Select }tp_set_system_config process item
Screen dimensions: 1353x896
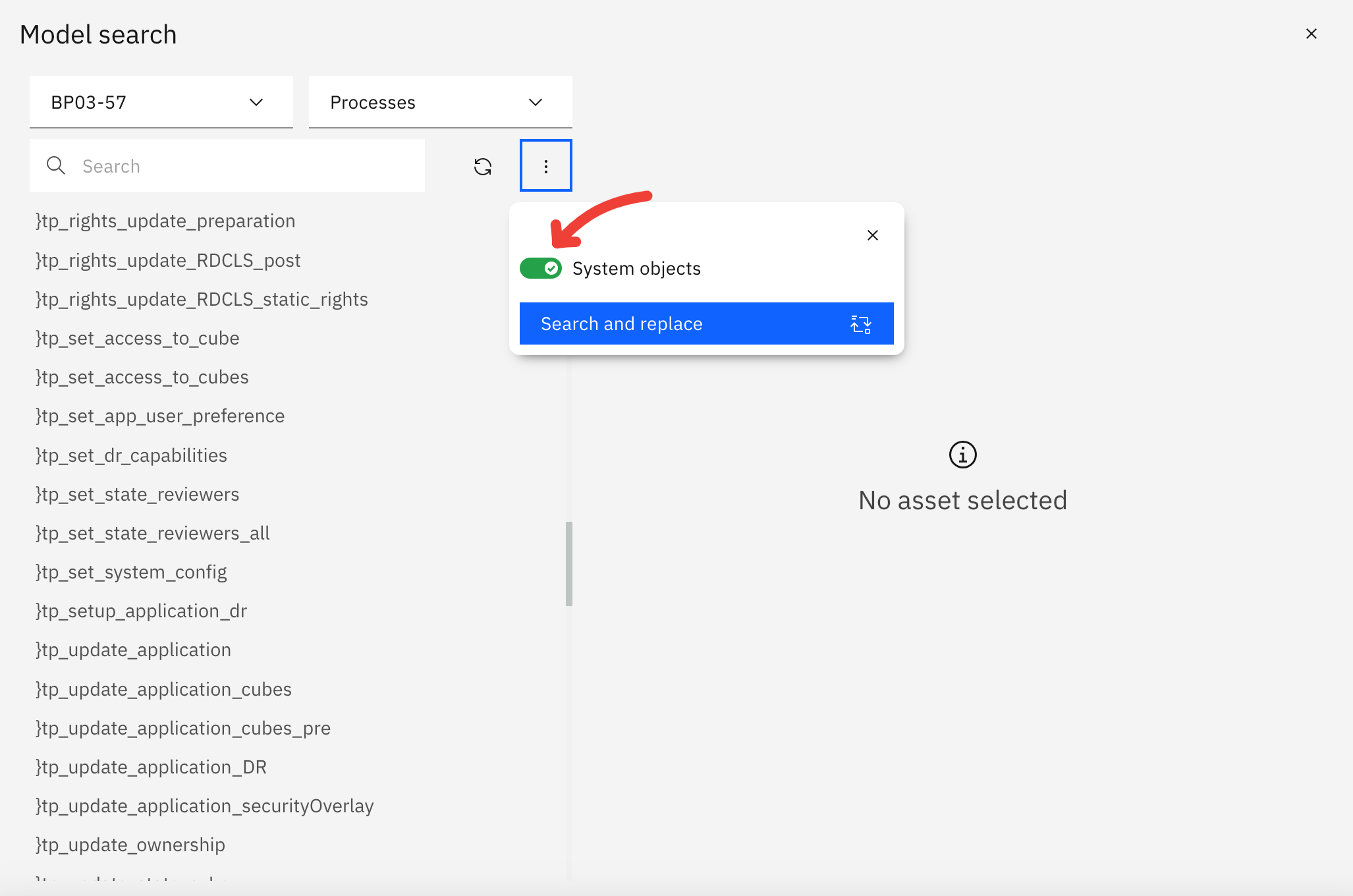[131, 571]
